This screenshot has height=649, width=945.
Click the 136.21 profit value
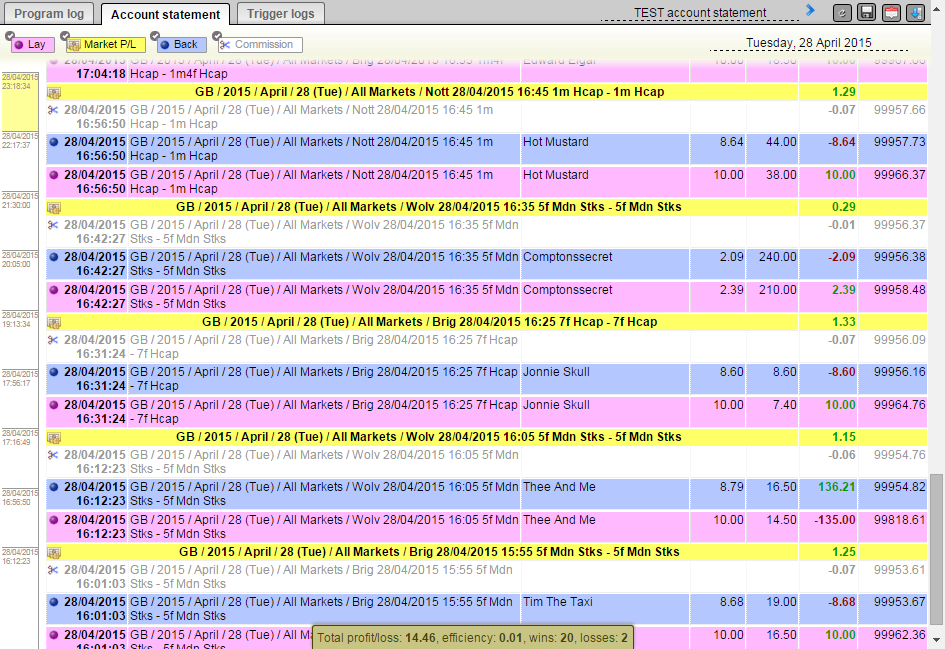coord(836,487)
